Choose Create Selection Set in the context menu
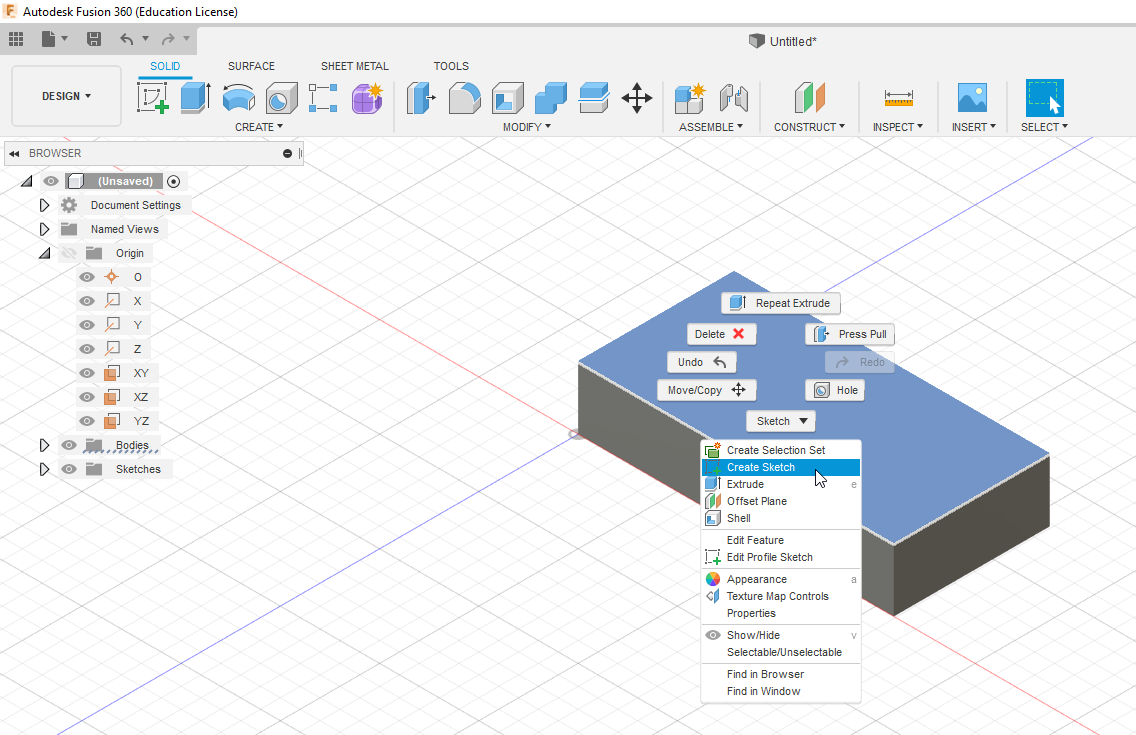 tap(781, 450)
